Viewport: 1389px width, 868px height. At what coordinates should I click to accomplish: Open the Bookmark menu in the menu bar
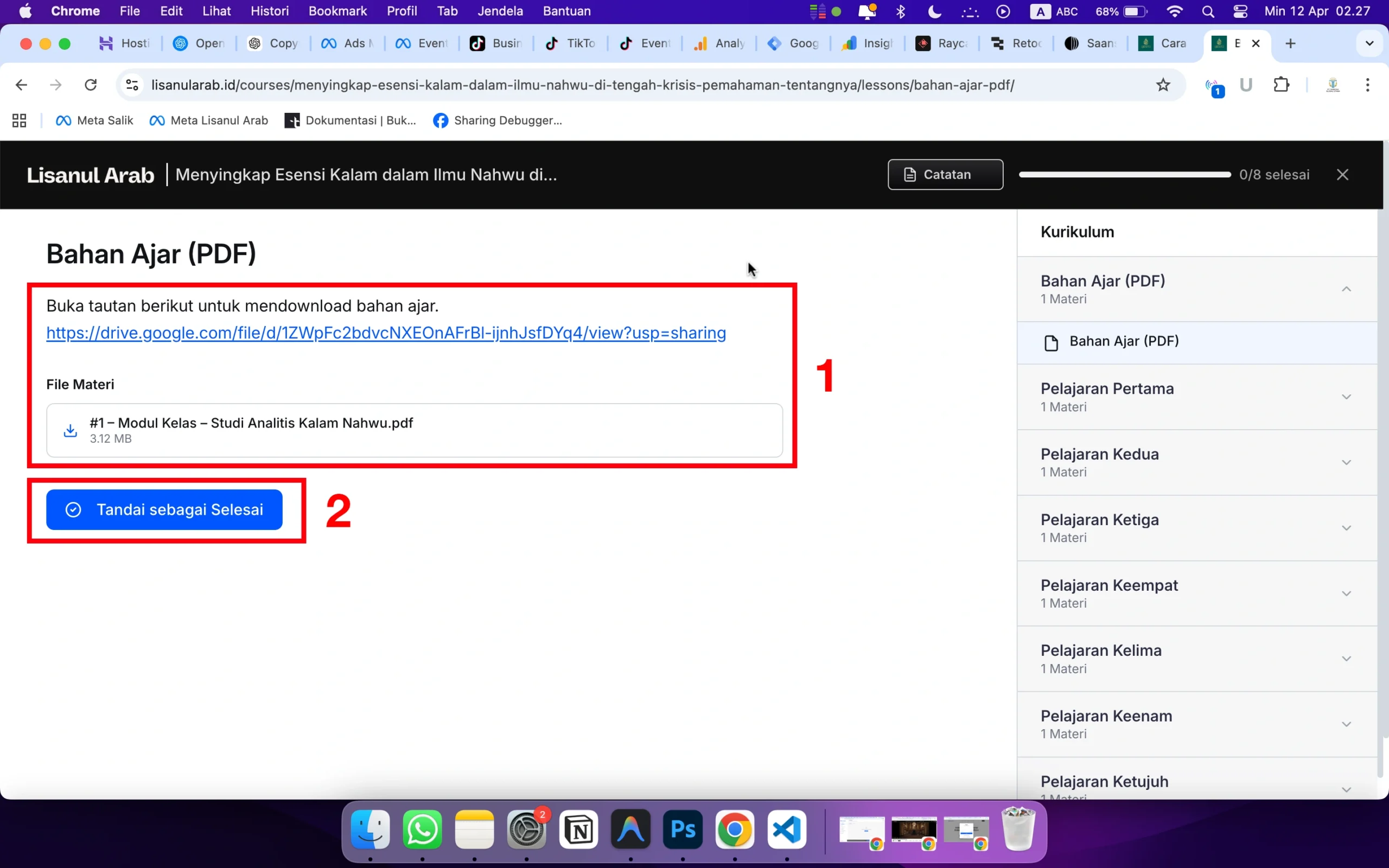[337, 11]
